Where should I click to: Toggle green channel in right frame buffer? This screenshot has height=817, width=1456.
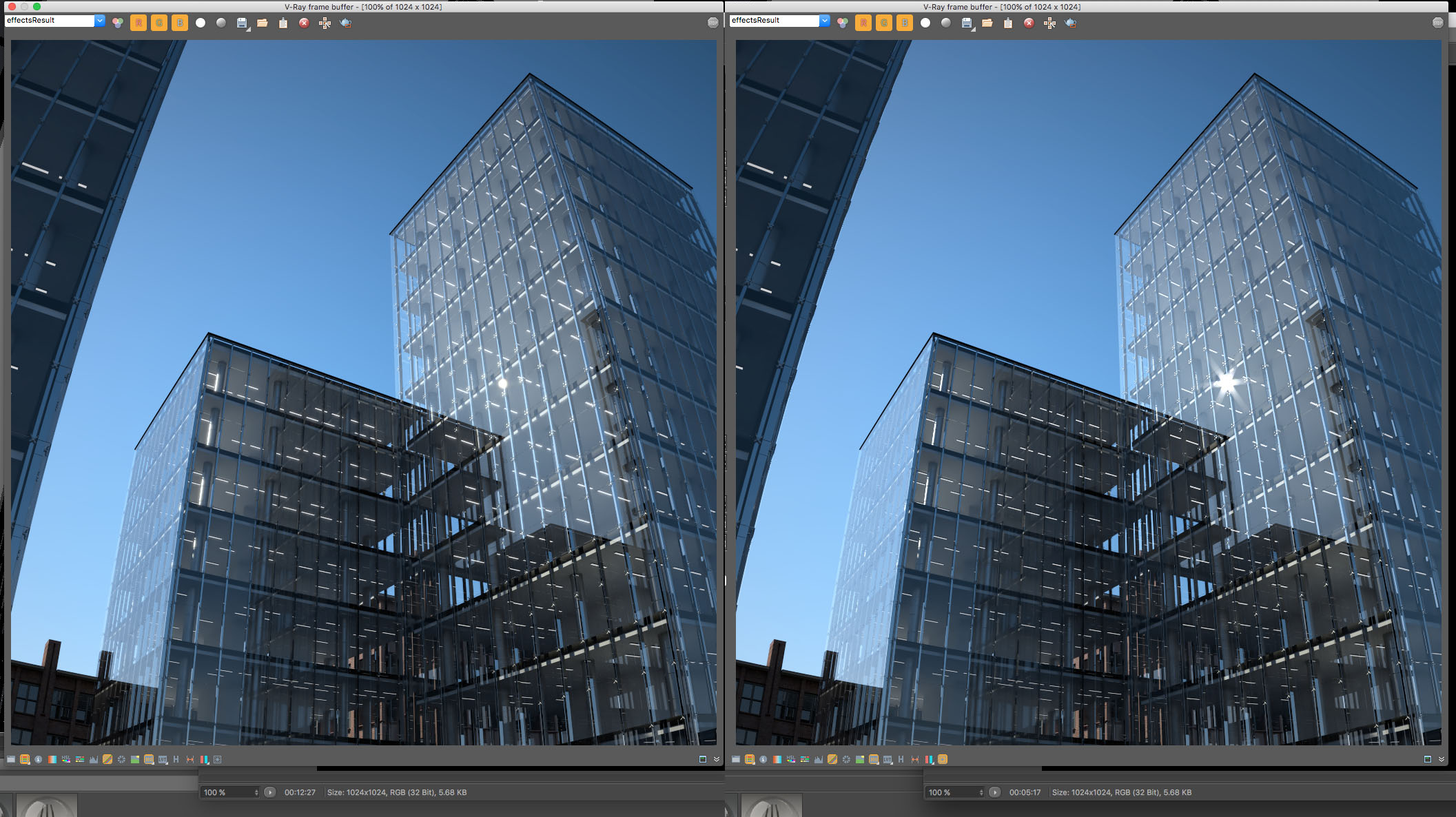884,23
